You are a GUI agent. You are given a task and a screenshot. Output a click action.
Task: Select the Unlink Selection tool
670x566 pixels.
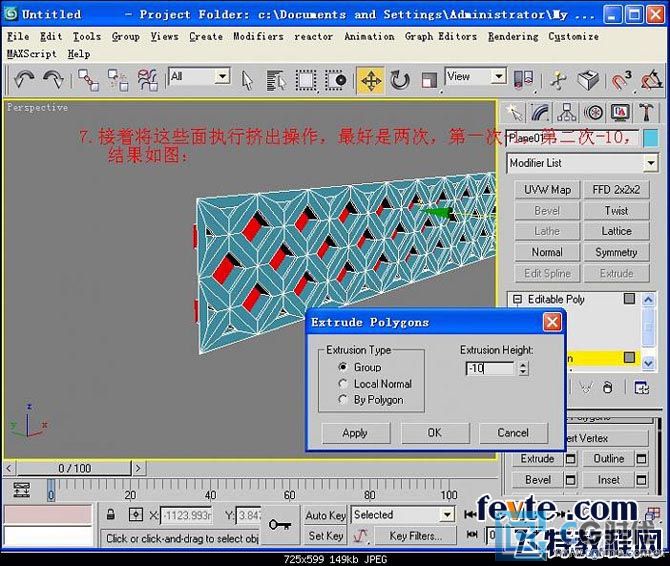pos(118,80)
